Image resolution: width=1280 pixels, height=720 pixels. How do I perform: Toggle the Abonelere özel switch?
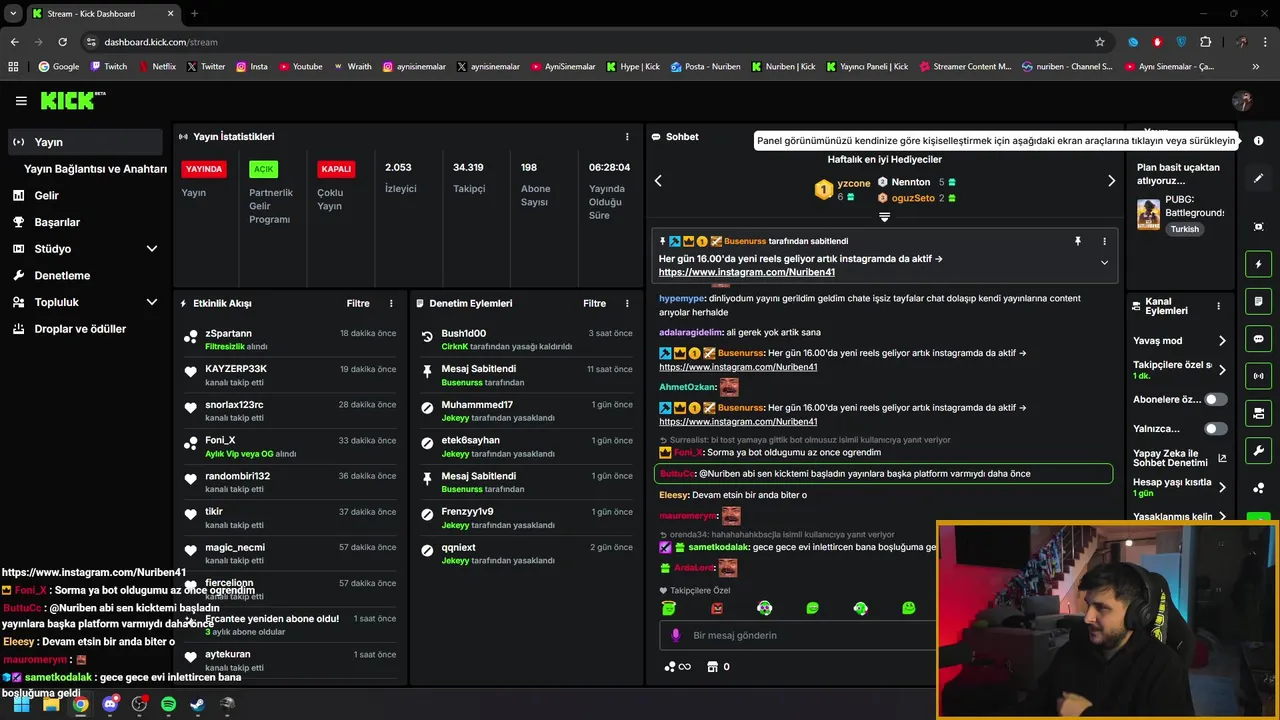tap(1215, 399)
